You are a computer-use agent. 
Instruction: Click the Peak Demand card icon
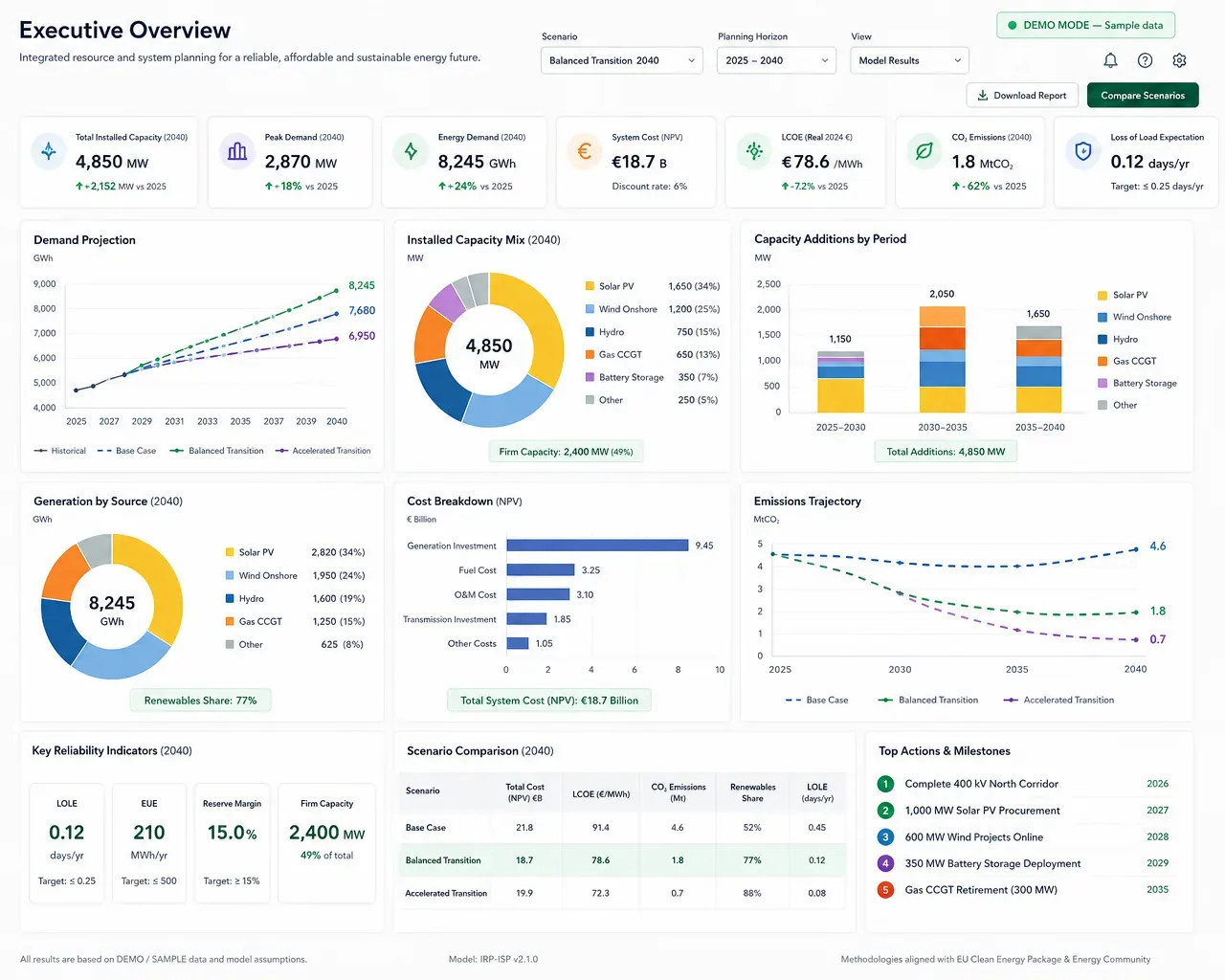click(237, 151)
